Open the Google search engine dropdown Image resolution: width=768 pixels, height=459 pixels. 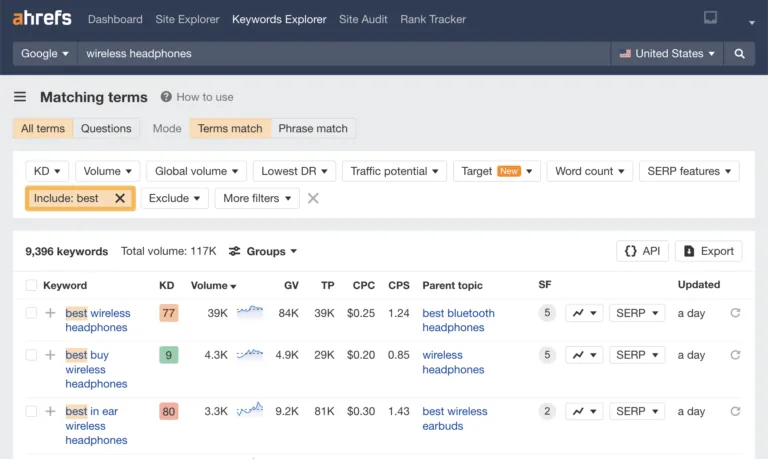click(45, 53)
